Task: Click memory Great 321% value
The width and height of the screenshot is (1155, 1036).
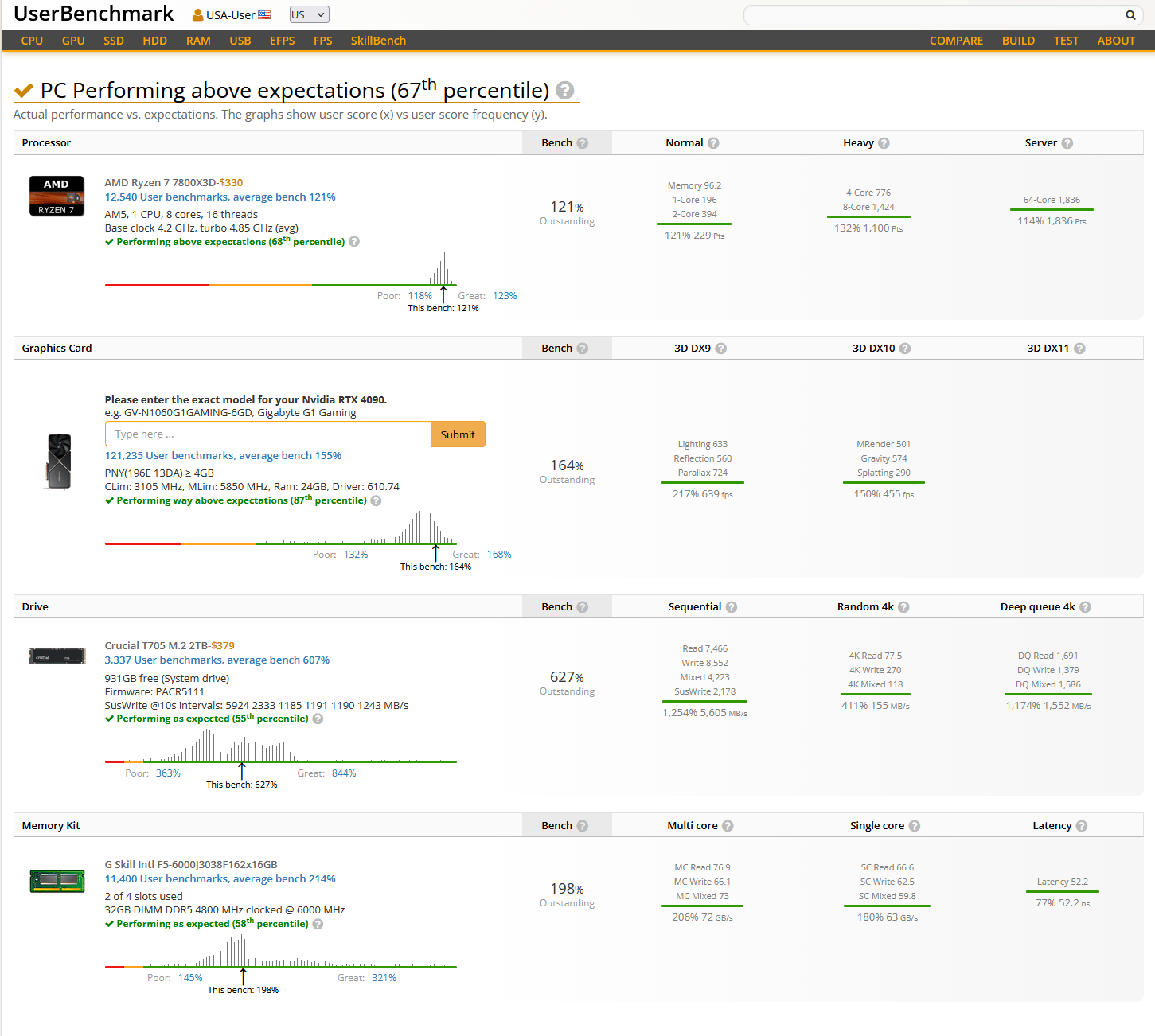Action: tap(384, 978)
